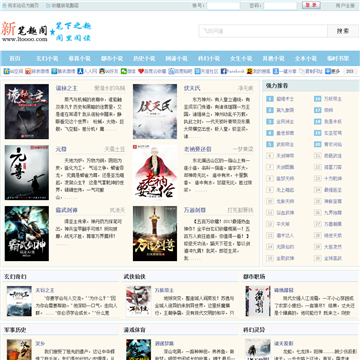
Task: Open 玄幻小说 navigation tab
Action: point(47,58)
